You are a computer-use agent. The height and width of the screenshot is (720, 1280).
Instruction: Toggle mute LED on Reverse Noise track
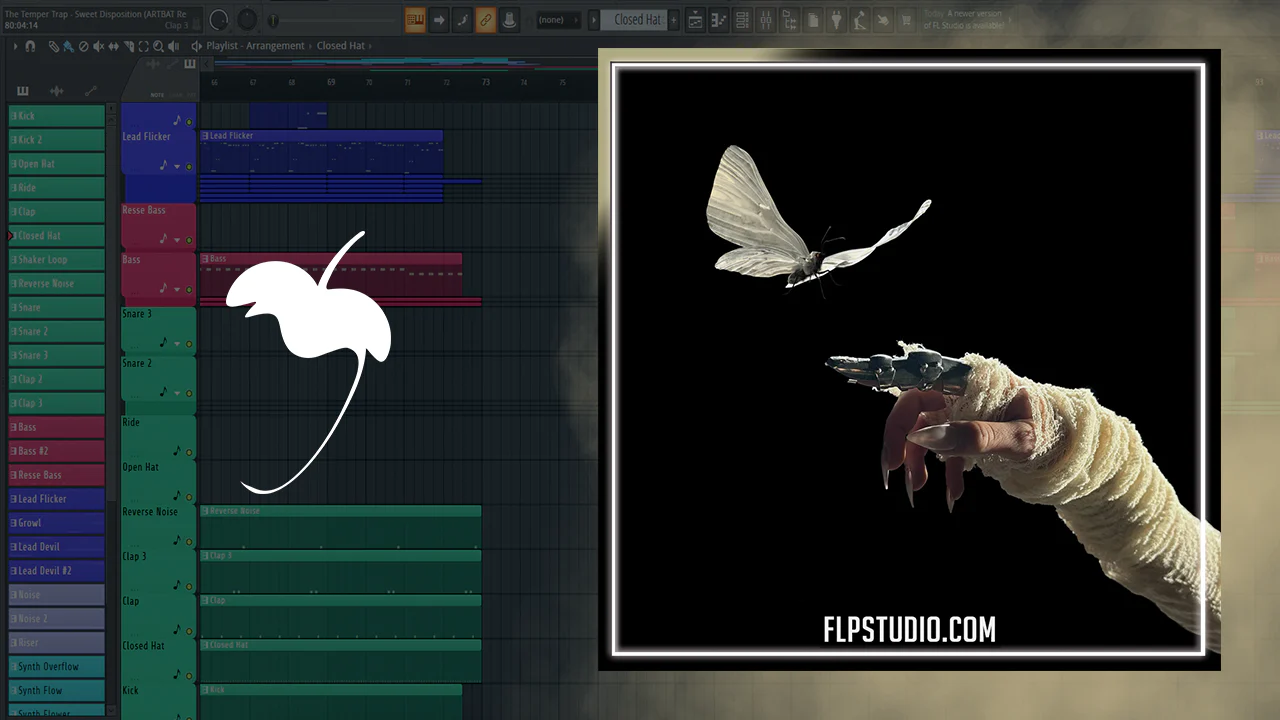[x=189, y=541]
